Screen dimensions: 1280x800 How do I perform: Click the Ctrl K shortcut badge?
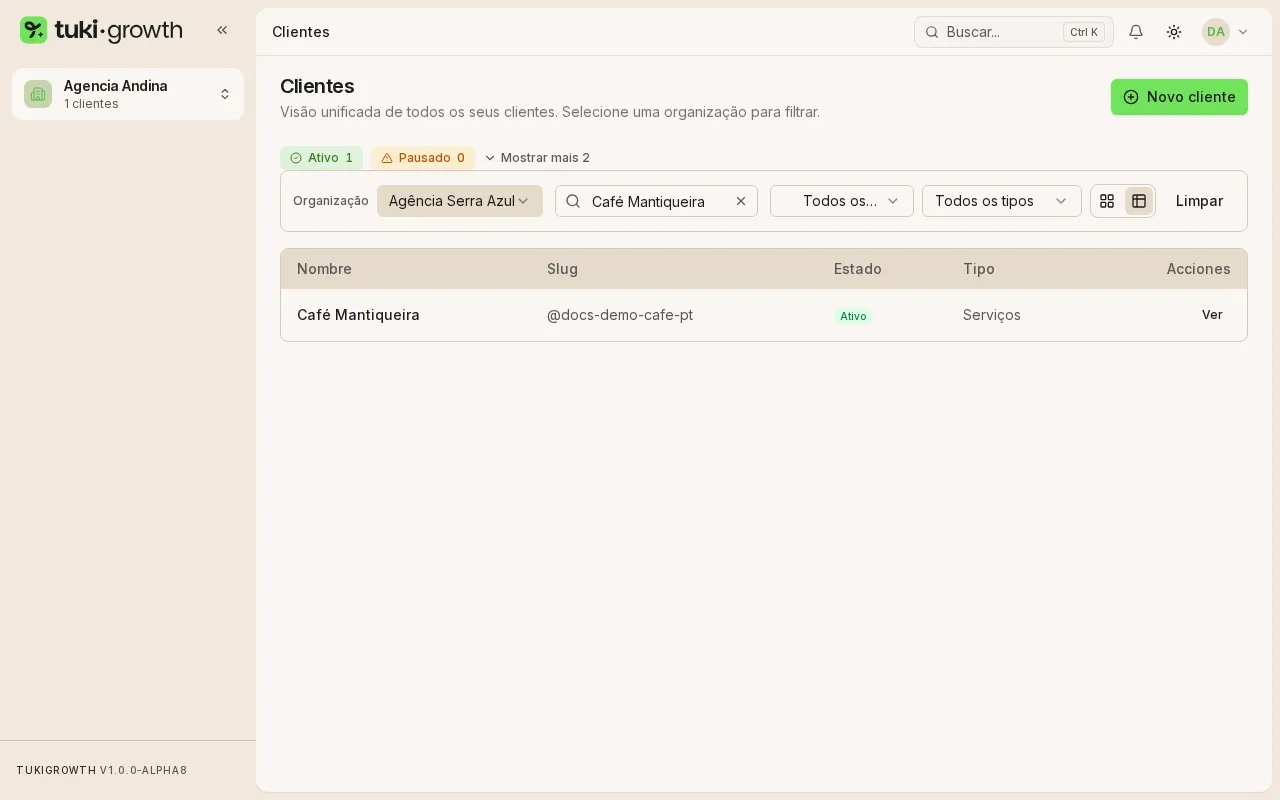point(1084,32)
